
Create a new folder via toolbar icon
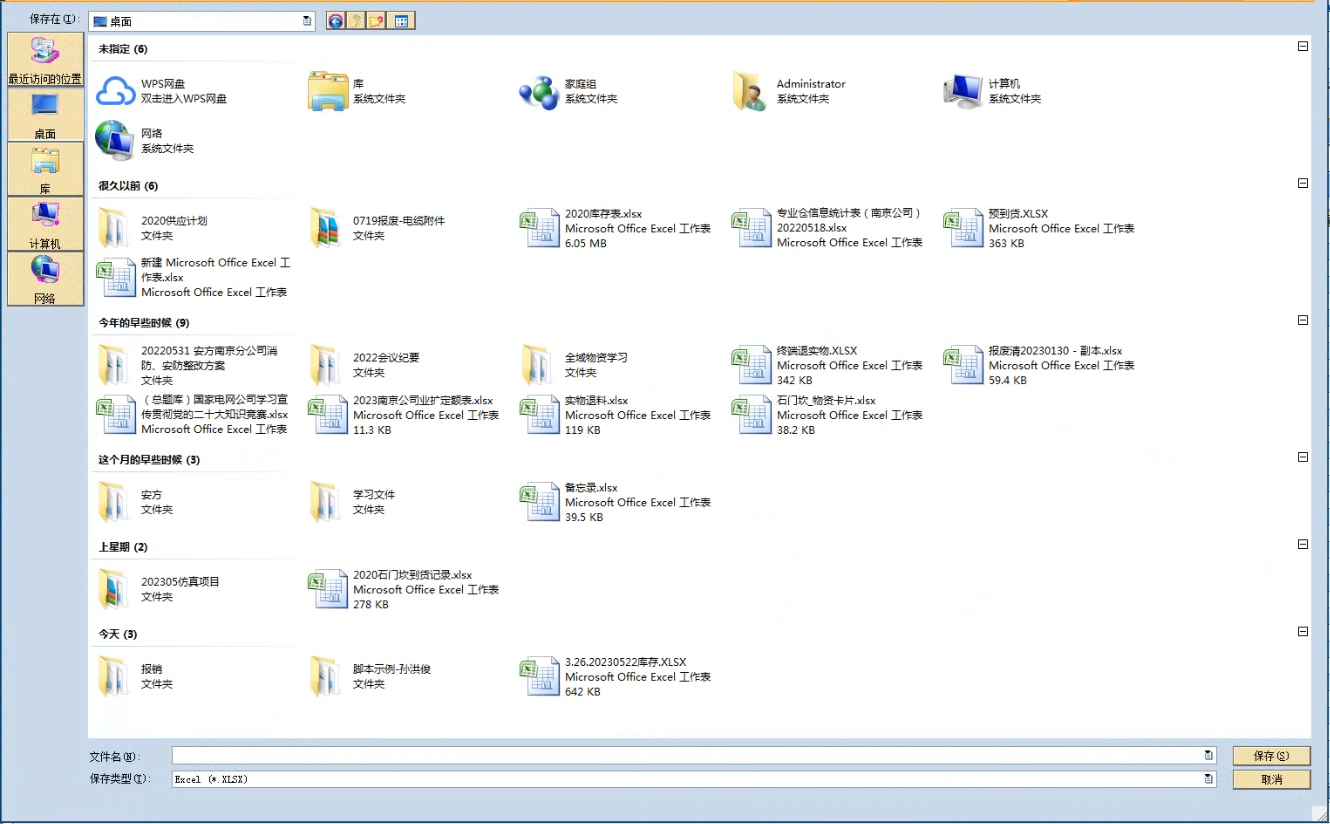tap(377, 21)
